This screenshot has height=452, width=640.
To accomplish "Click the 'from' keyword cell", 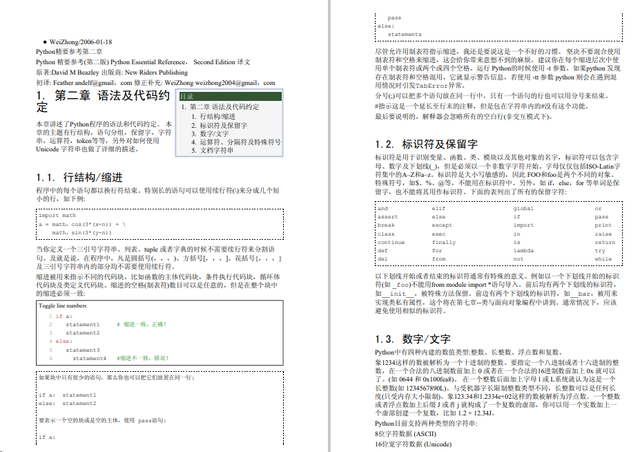I will click(438, 259).
